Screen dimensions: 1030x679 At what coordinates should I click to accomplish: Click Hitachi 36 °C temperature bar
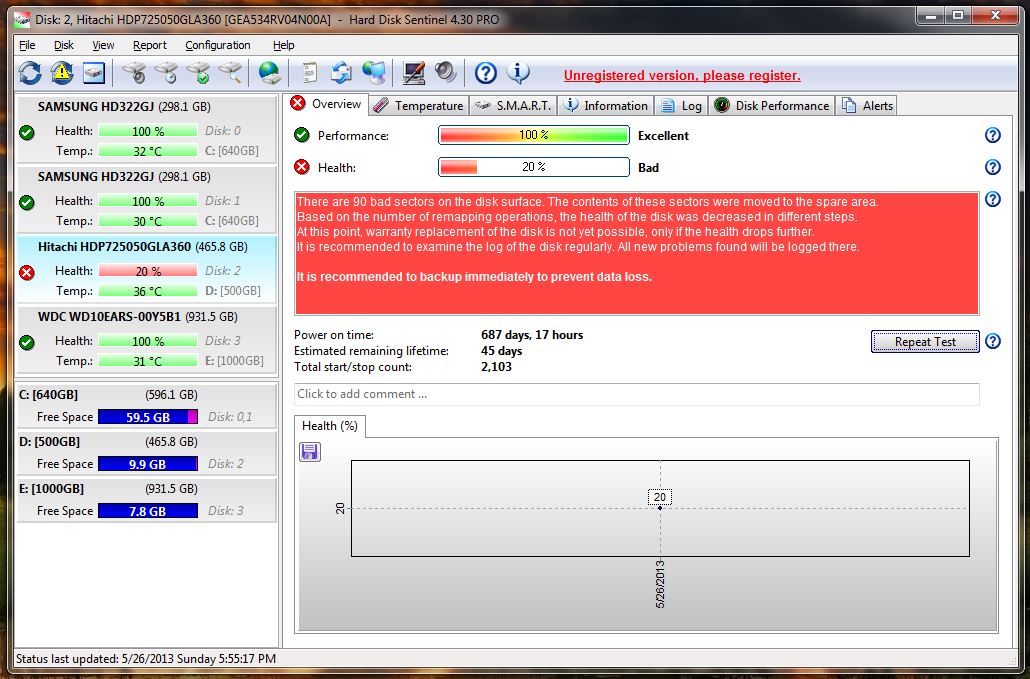[148, 291]
